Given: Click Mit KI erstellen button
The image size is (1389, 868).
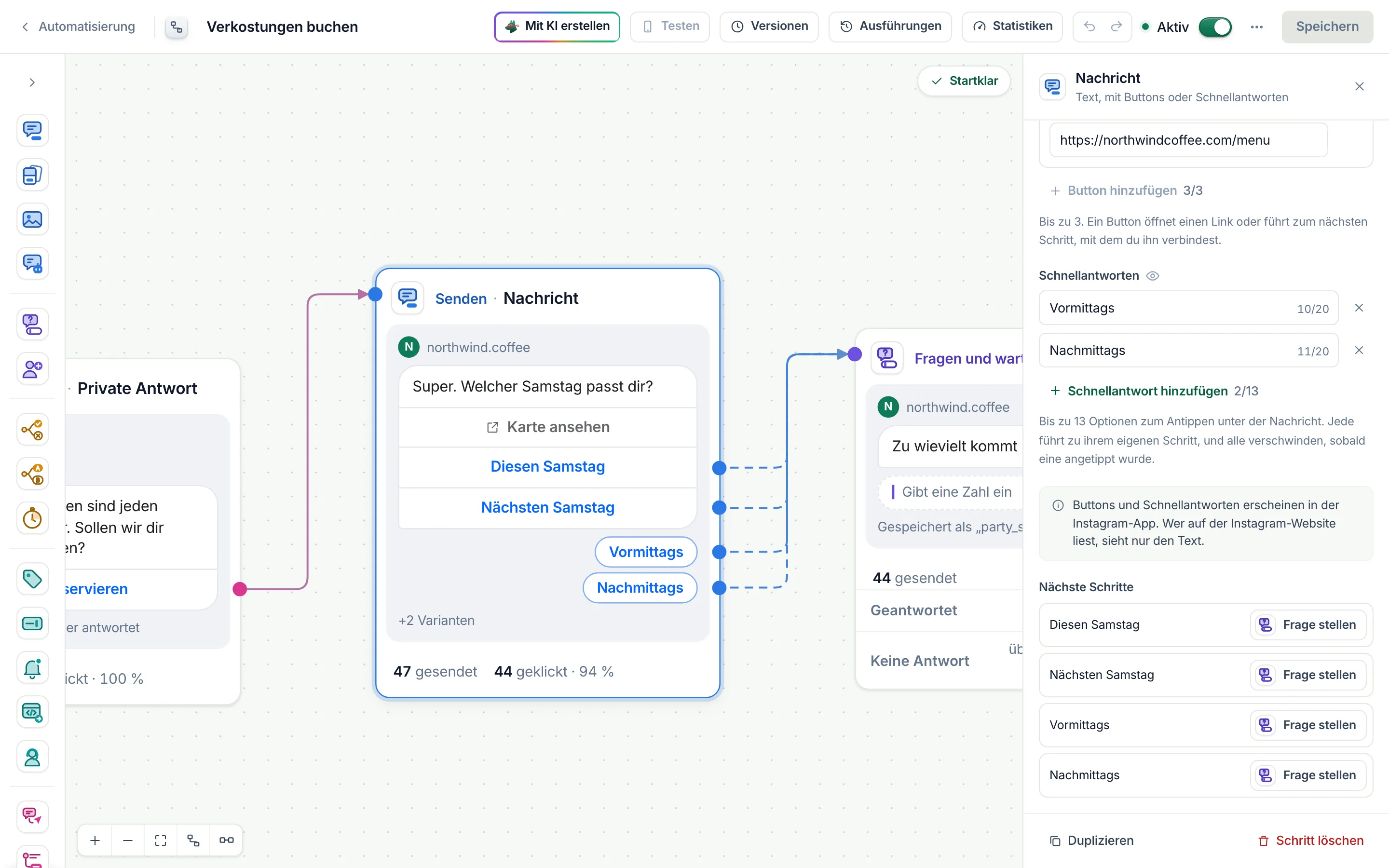Looking at the screenshot, I should point(557,27).
